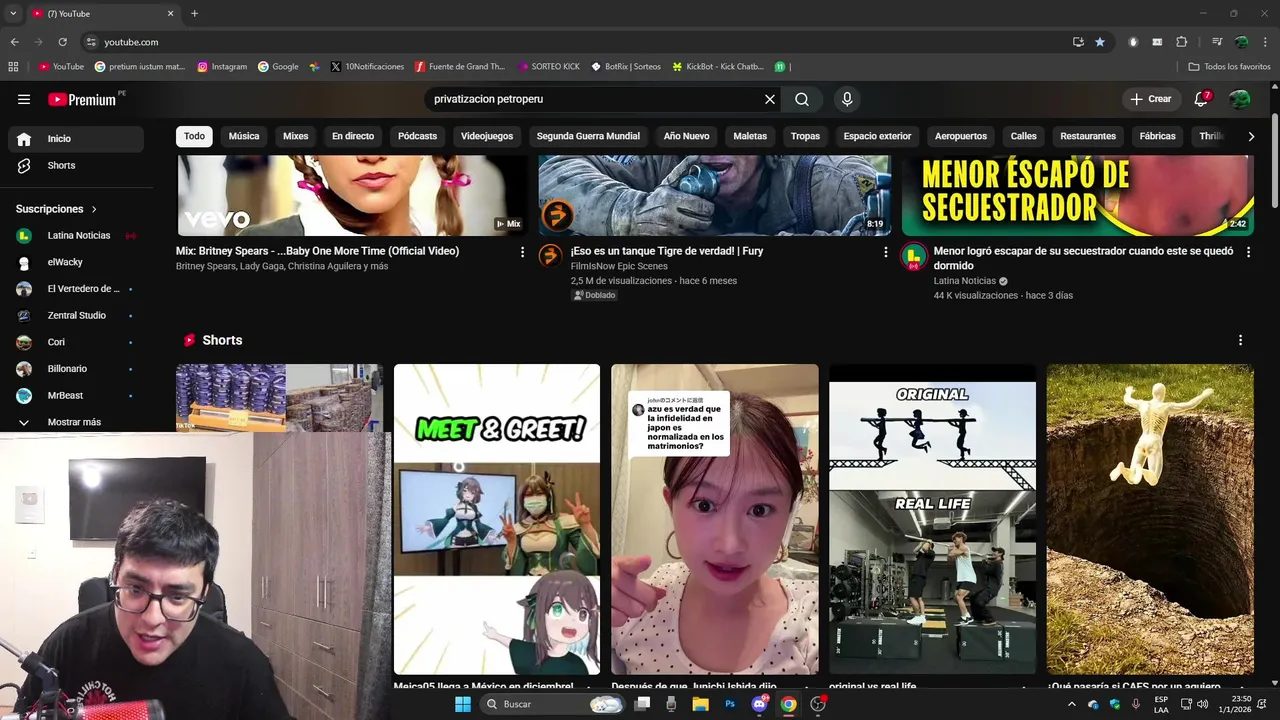Reload the page in Chrome
Screen dimensions: 1280x720
(62, 42)
